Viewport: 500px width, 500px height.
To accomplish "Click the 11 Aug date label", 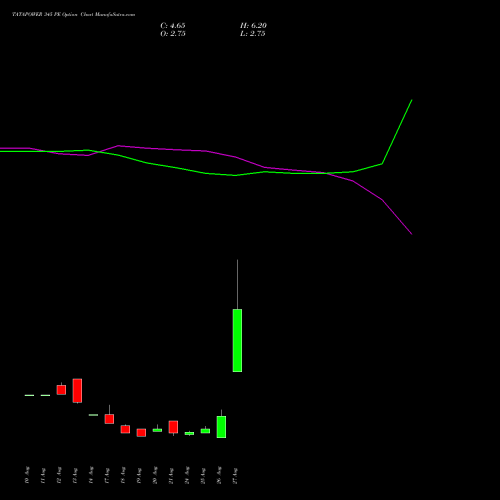I will (x=43, y=476).
